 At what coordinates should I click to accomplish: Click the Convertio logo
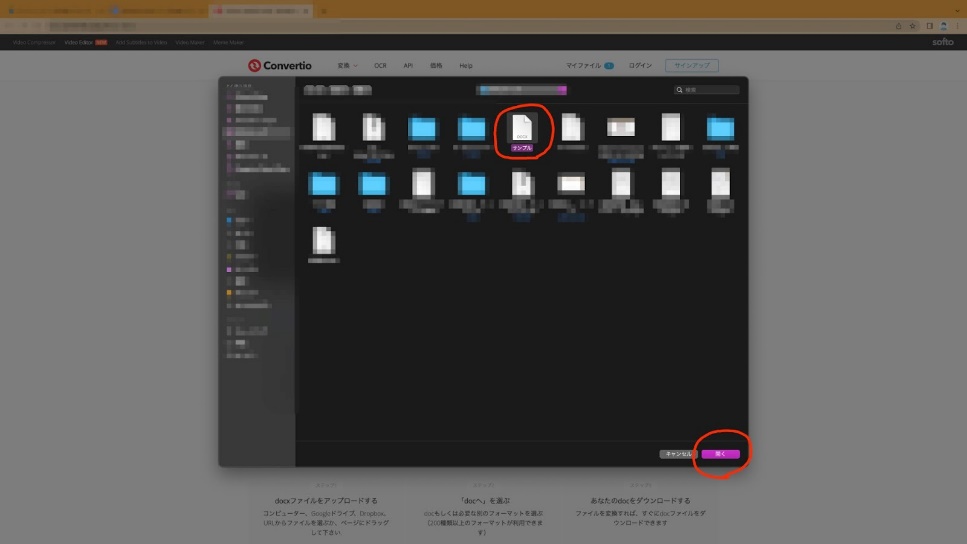(280, 65)
